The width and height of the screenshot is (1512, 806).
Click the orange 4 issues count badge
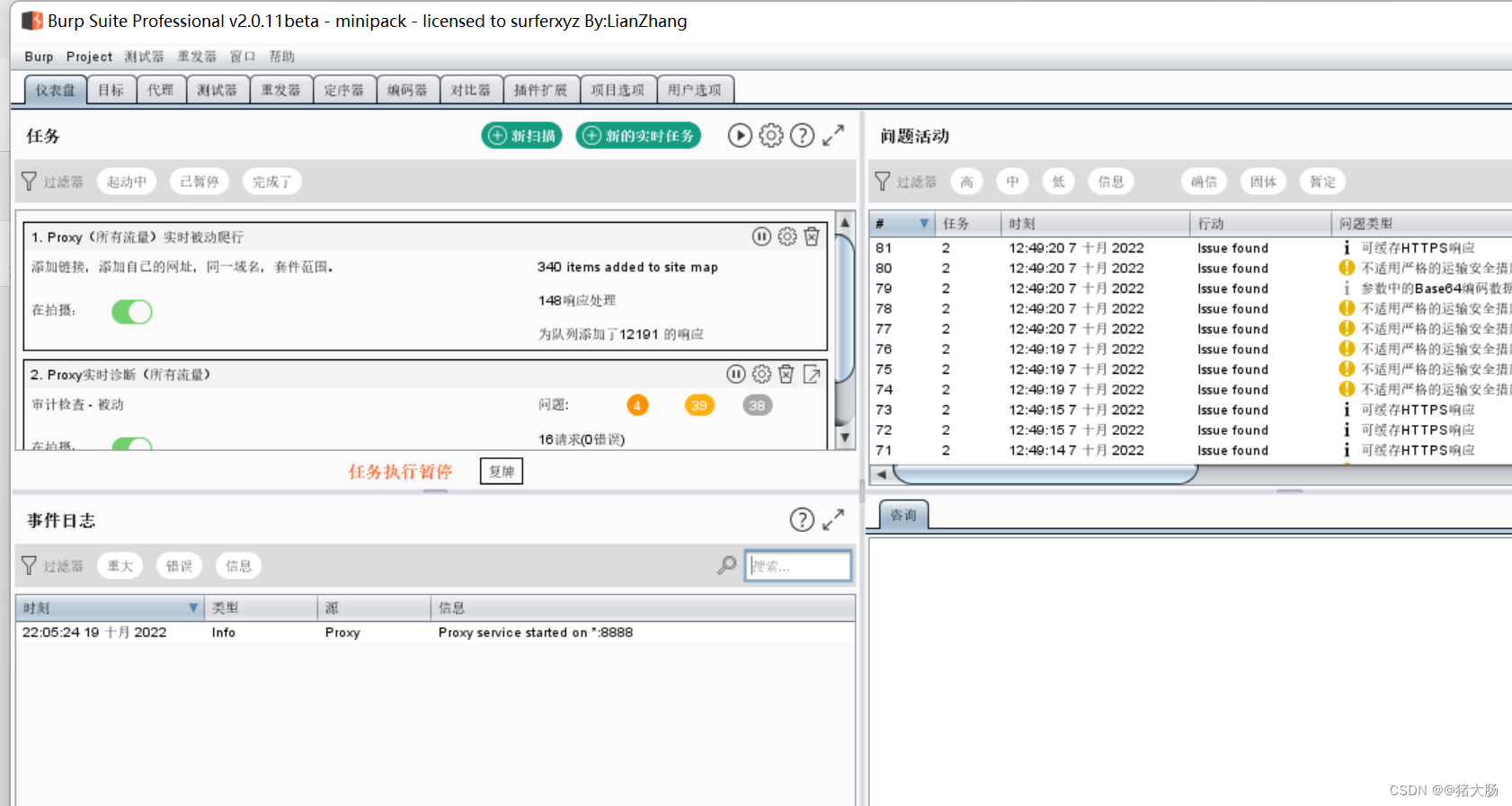coord(637,405)
